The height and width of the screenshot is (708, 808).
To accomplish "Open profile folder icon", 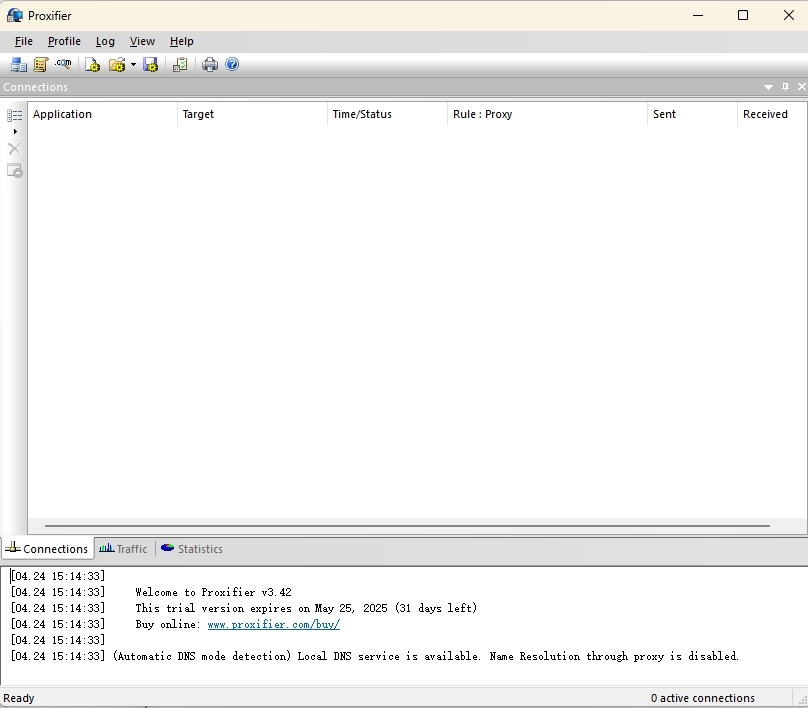I will (117, 64).
